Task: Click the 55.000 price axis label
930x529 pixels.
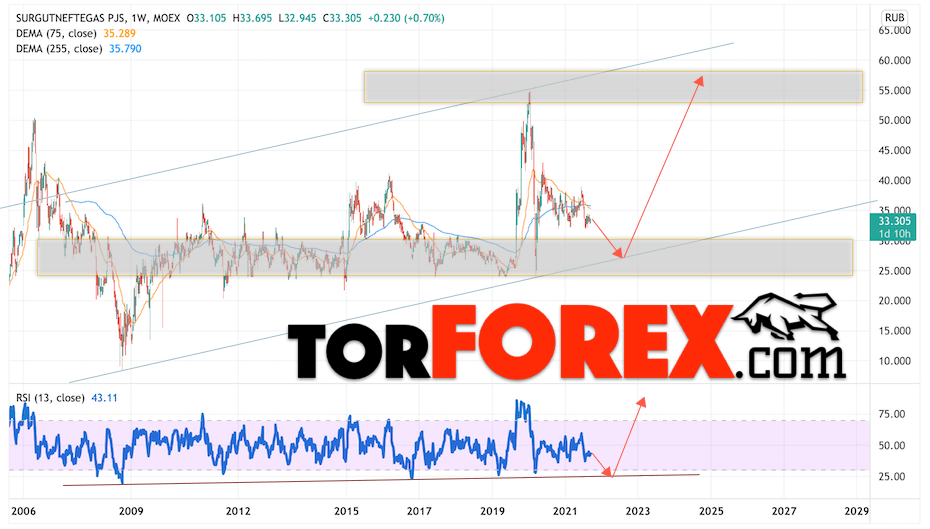Action: (894, 91)
